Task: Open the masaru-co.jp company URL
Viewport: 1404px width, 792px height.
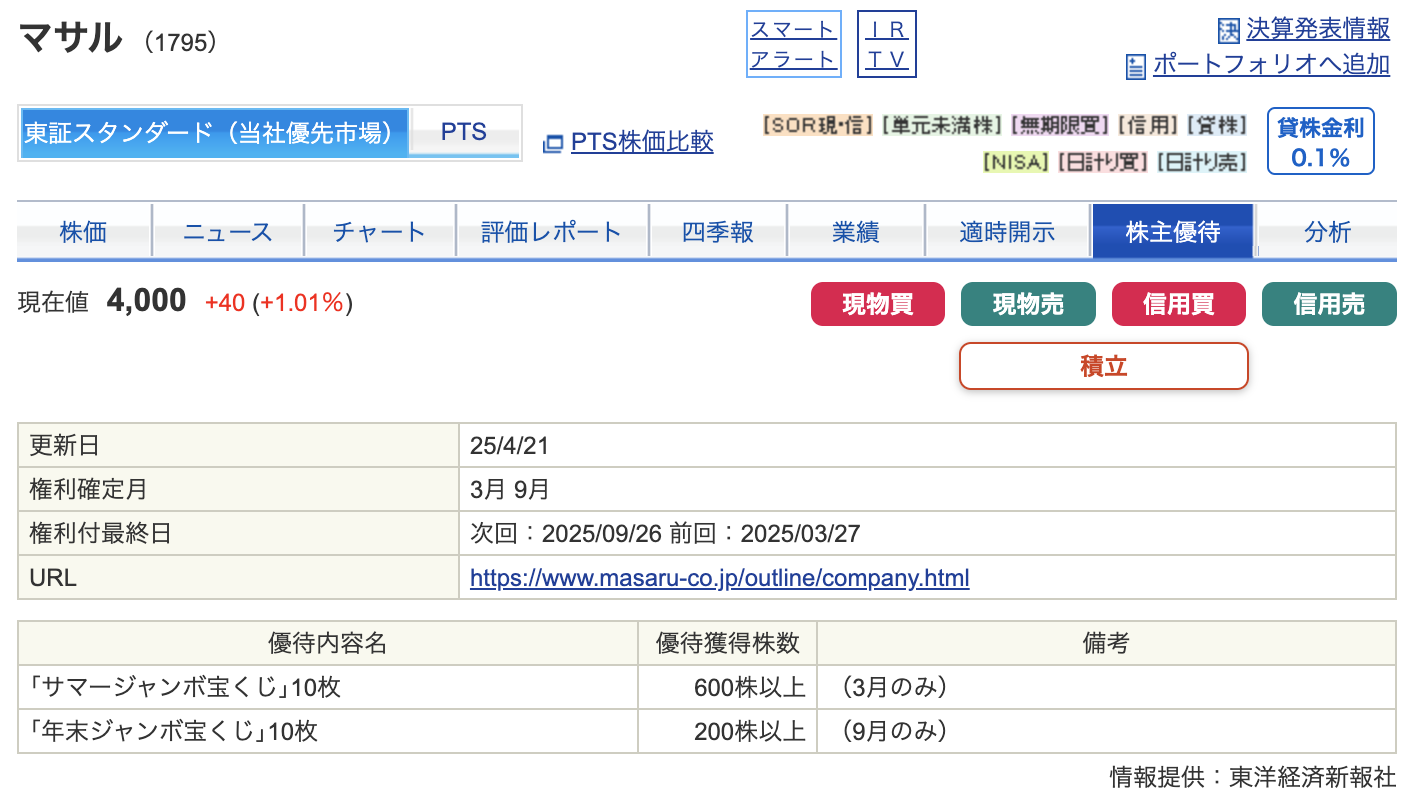Action: (719, 578)
